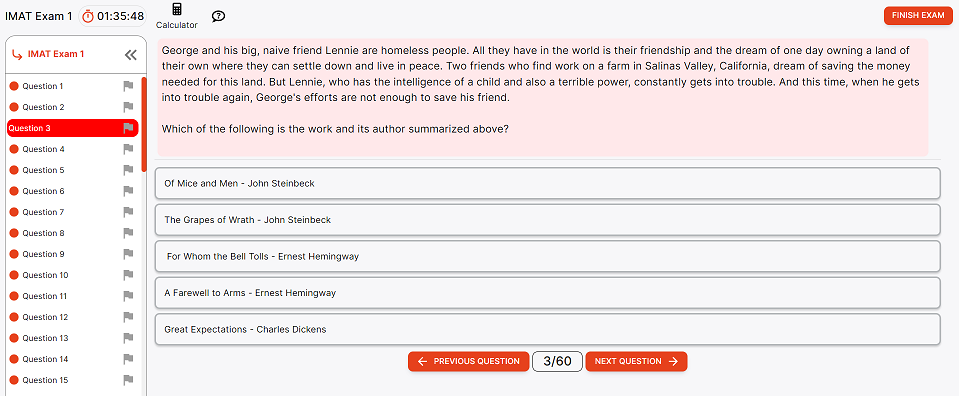Click the IMAT Exam 1 sidebar arrow icon
Viewport: 959px width, 396px height.
point(18,54)
